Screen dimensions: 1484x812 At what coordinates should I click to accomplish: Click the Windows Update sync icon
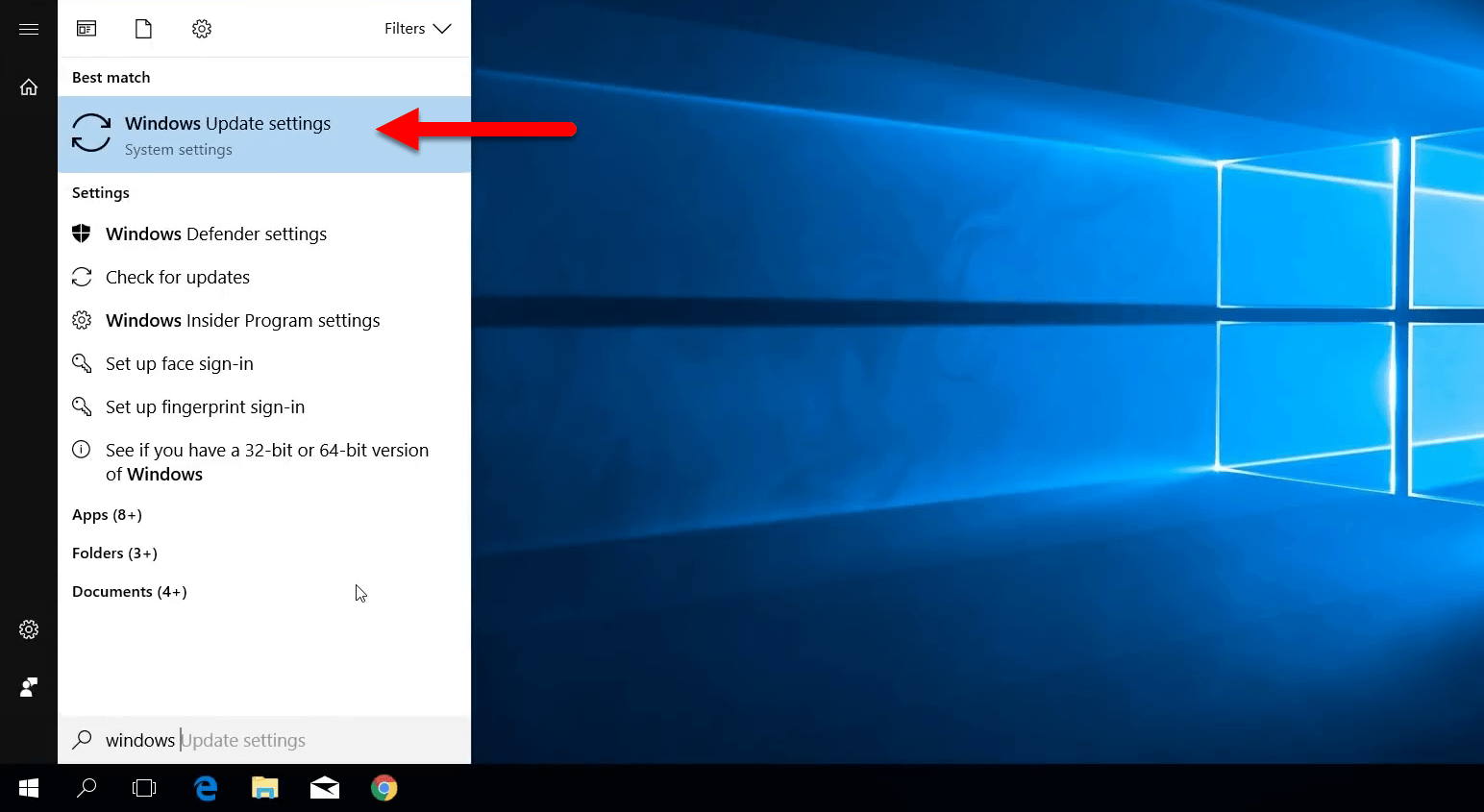tap(91, 133)
